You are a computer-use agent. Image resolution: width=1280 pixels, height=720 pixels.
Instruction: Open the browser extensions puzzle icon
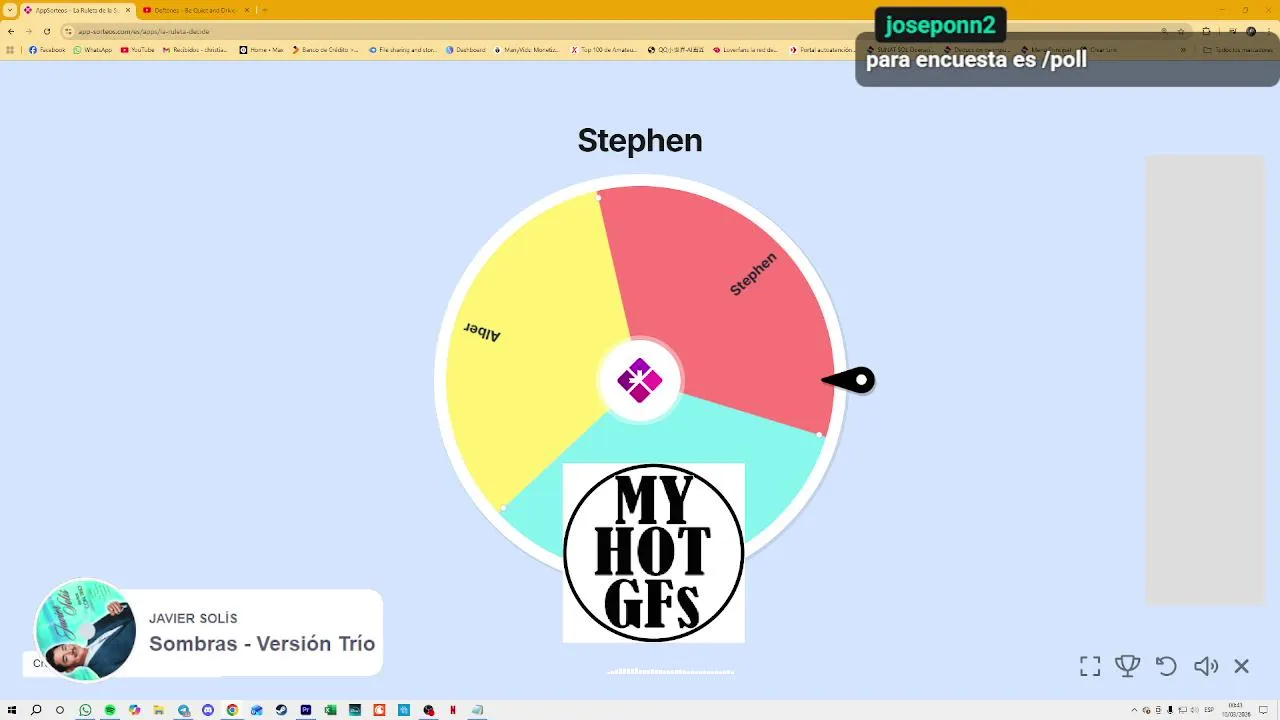[1206, 31]
